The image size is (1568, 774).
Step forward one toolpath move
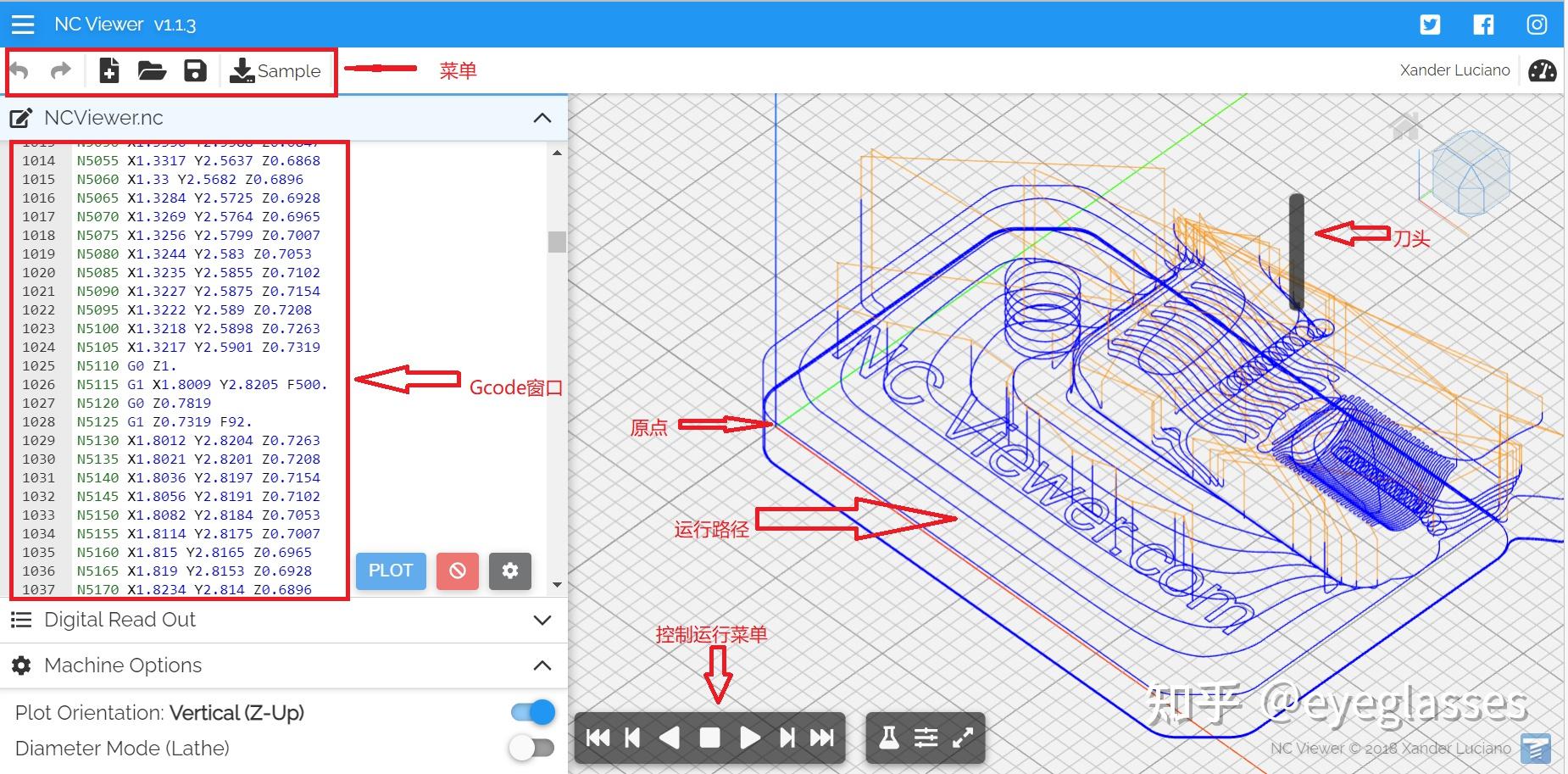[787, 738]
